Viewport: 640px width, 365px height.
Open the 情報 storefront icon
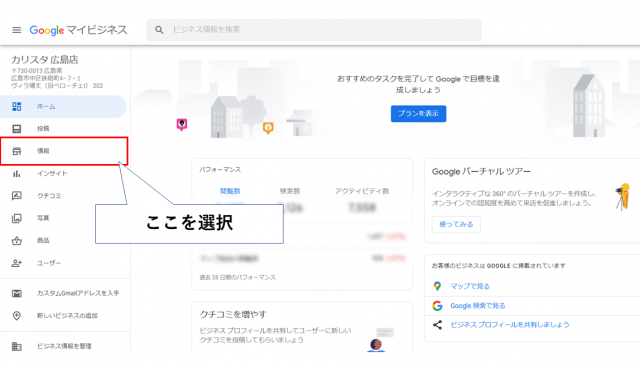coord(17,151)
